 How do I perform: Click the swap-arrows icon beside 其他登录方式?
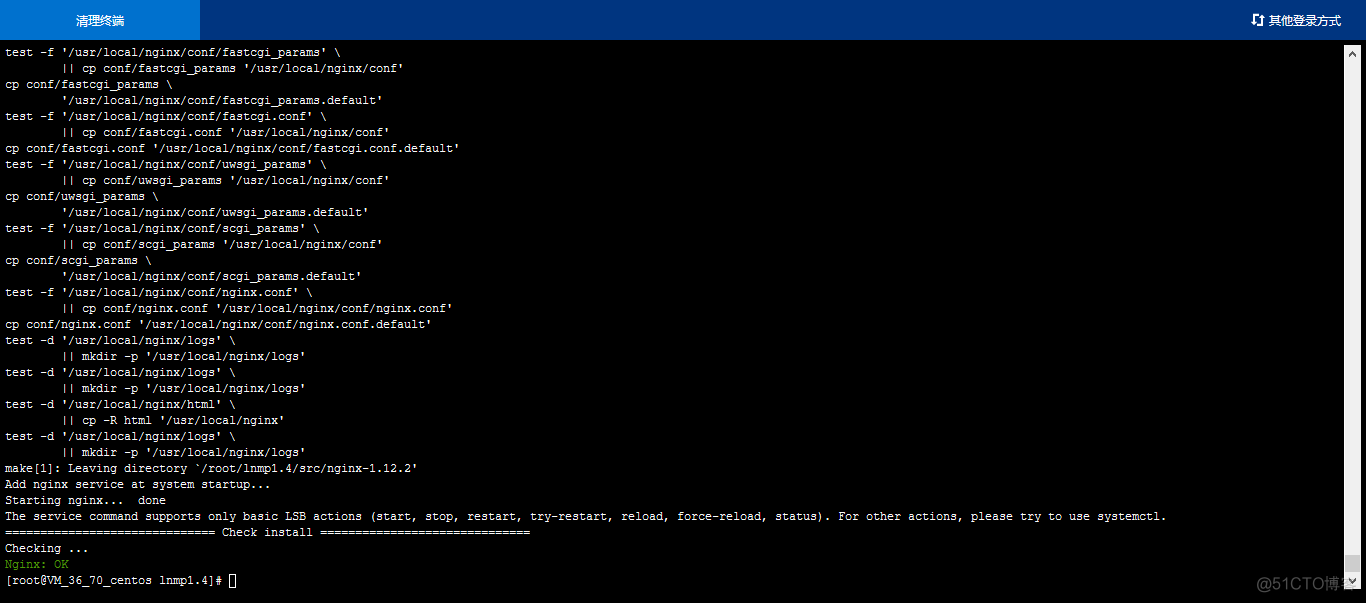point(1258,20)
